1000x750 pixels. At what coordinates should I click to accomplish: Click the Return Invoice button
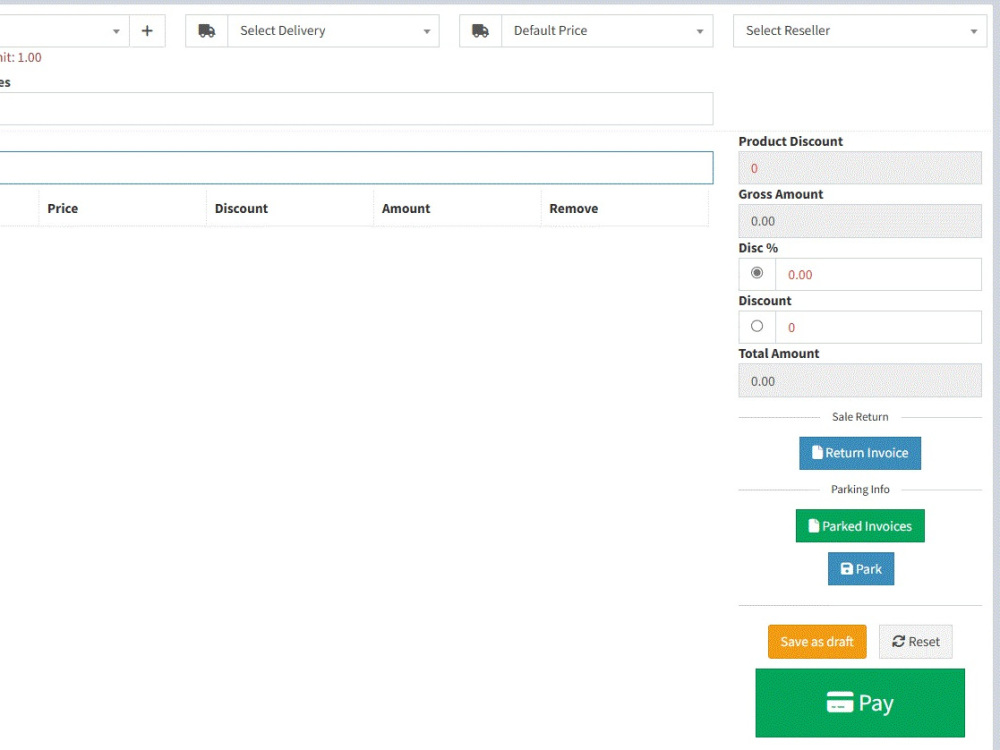tap(860, 452)
